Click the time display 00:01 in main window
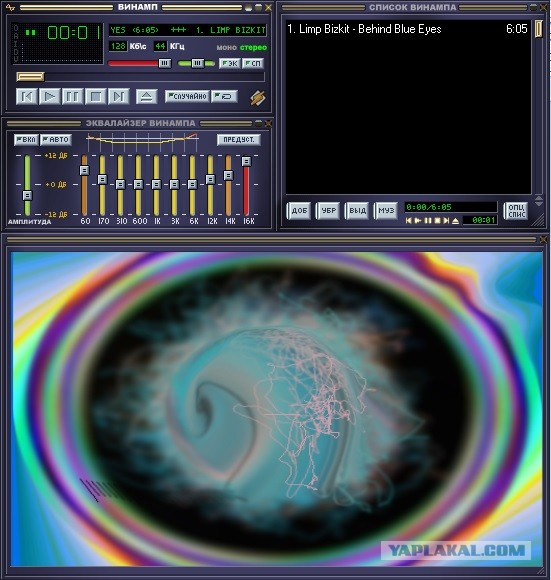Screen dimensions: 551x580 [74, 33]
